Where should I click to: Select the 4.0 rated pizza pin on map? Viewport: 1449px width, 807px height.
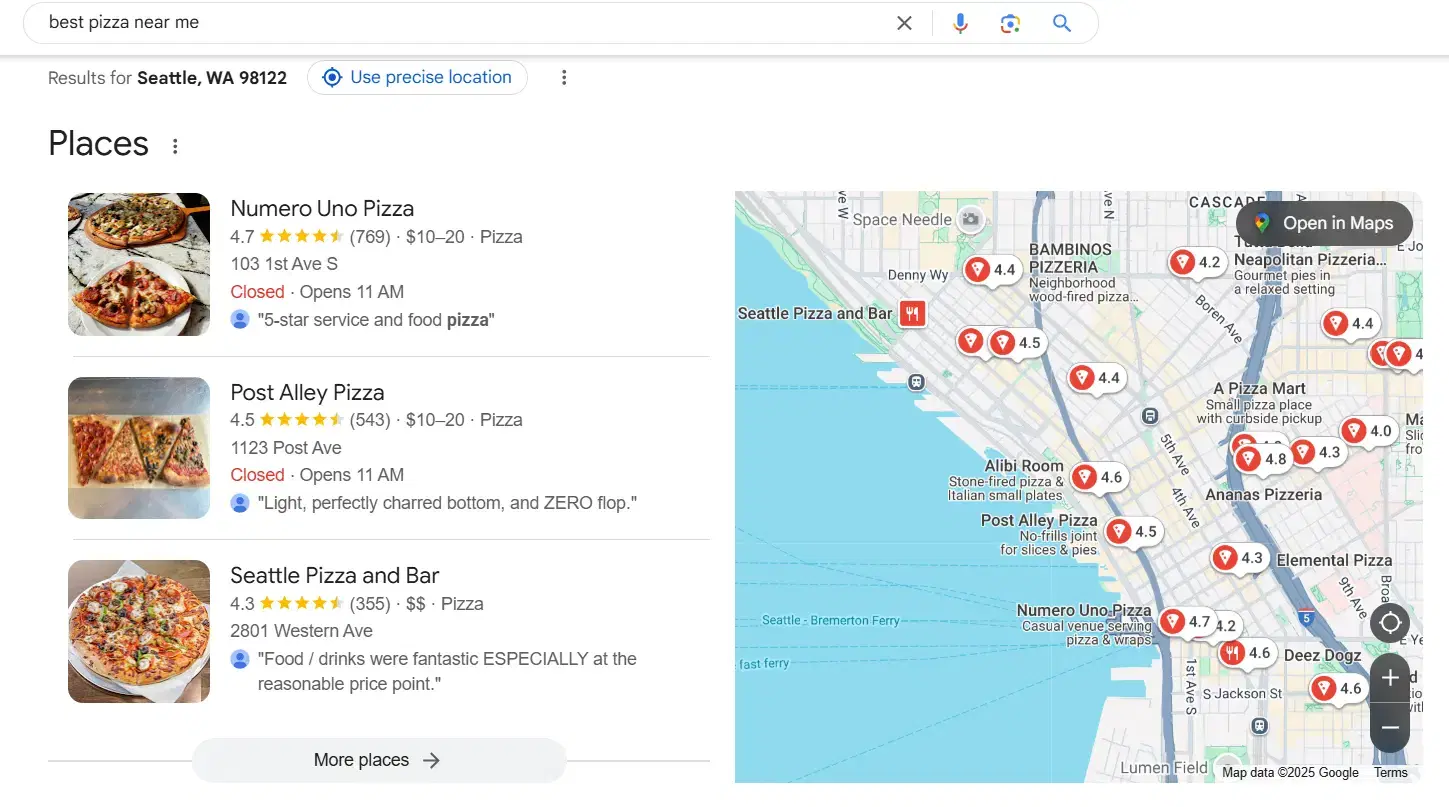click(x=1367, y=431)
